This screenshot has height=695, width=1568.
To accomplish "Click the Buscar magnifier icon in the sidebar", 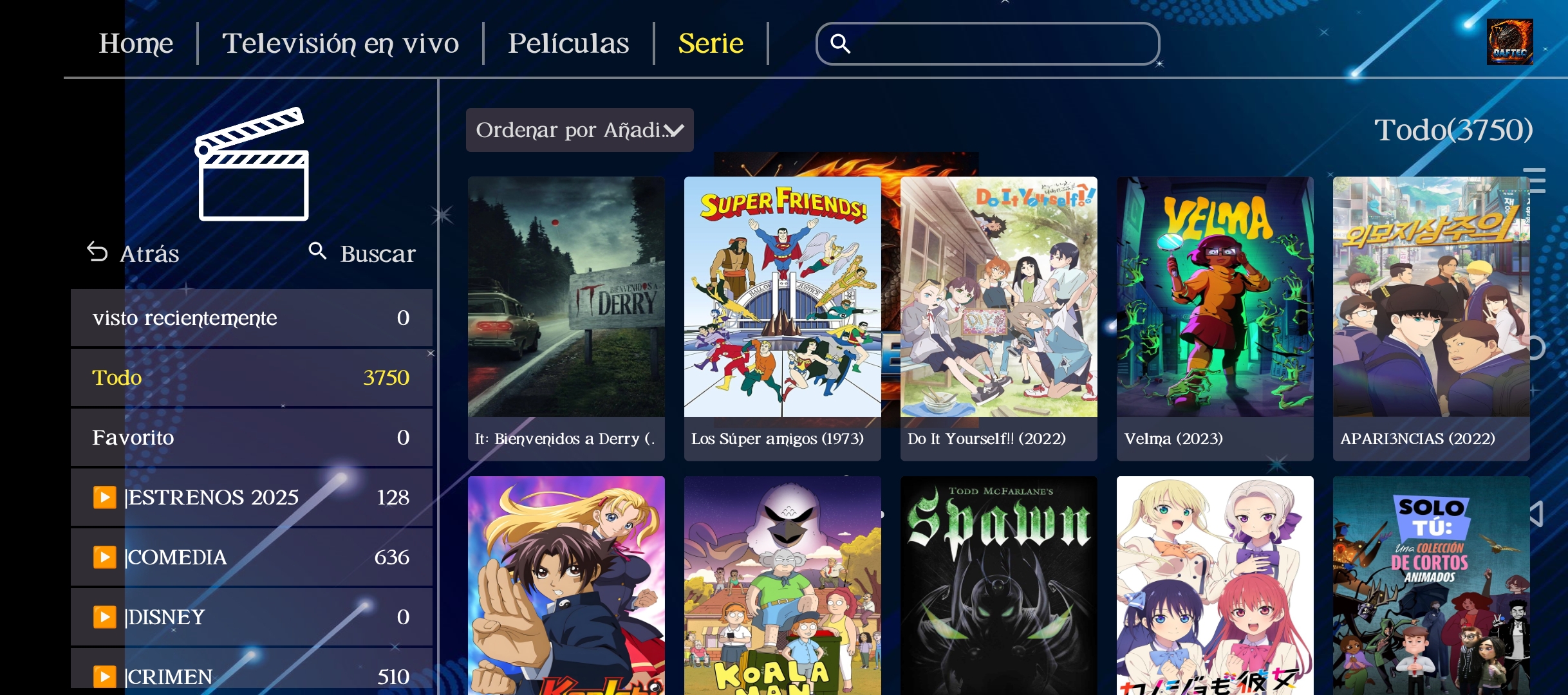I will coord(317,250).
